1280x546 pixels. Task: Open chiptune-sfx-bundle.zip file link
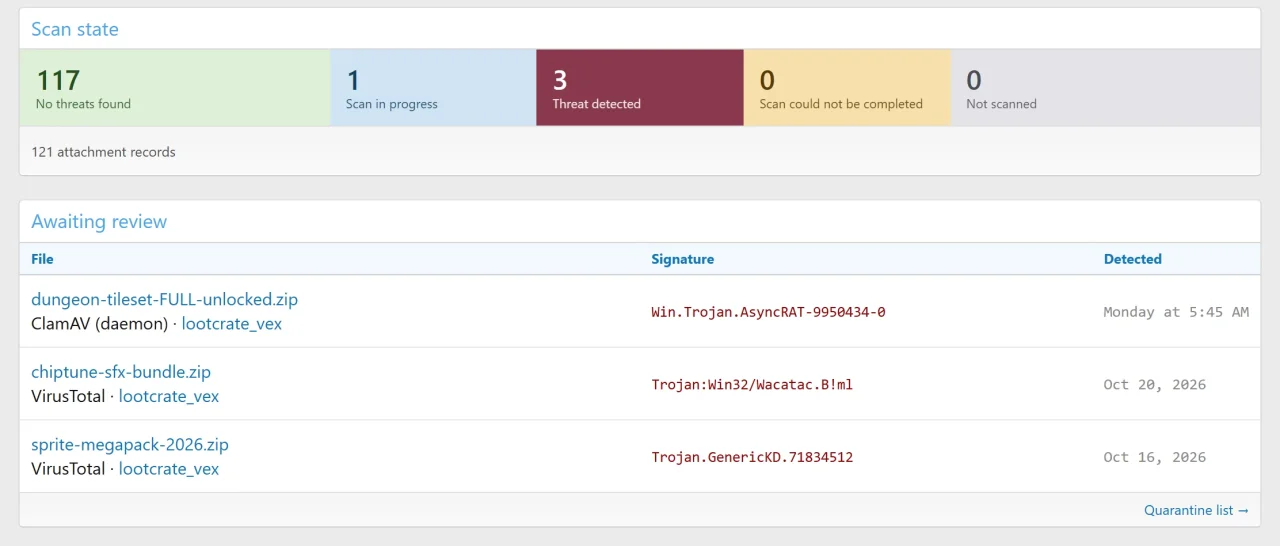[x=121, y=372]
